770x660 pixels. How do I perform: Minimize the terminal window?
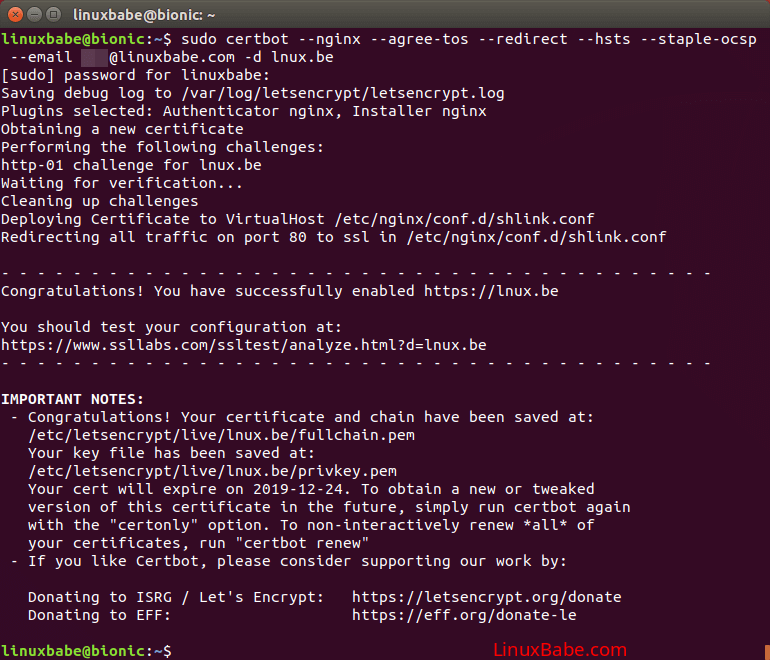(x=36, y=15)
